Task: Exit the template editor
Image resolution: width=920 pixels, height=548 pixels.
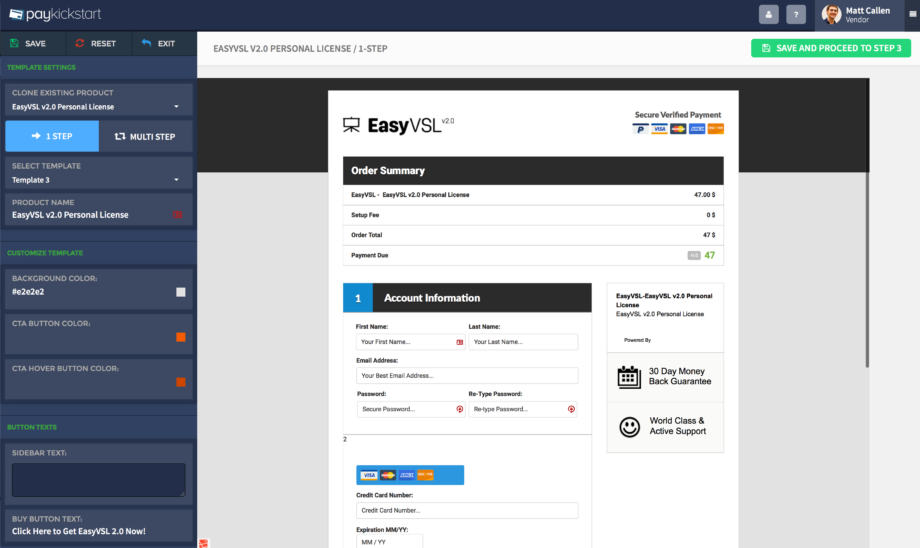Action: click(158, 43)
